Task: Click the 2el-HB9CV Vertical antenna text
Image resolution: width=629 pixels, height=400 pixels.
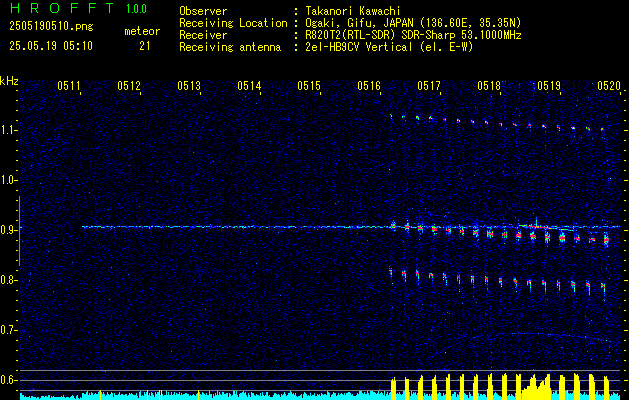Action: pos(389,47)
